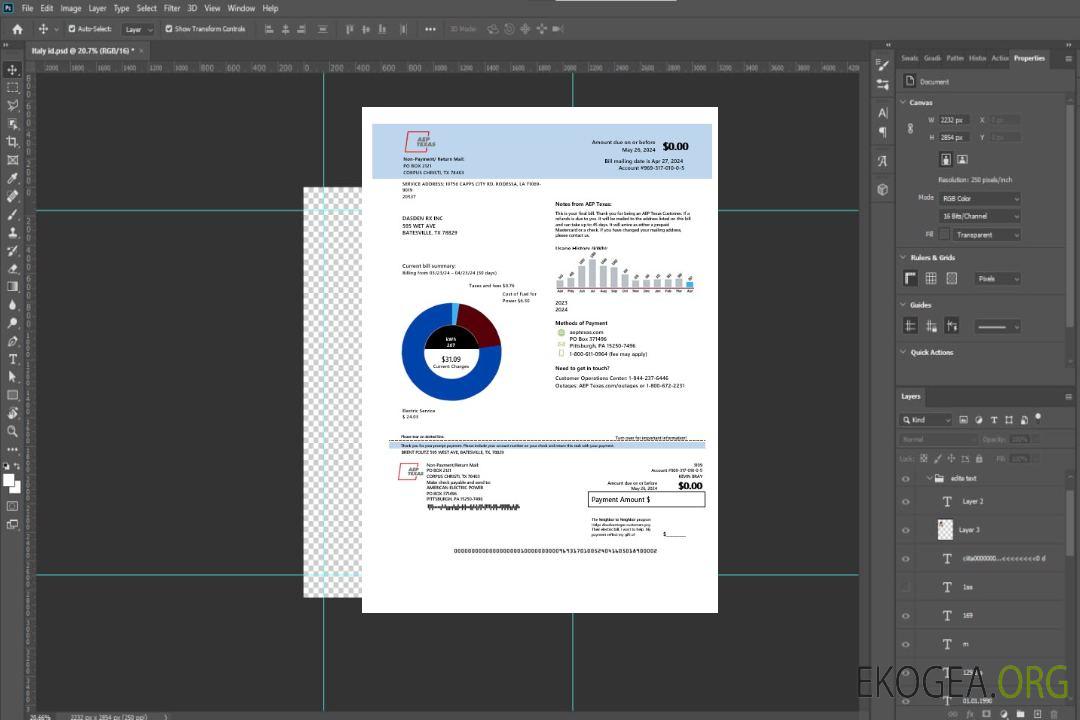The image size is (1080, 720).
Task: Collapse the edite text layer group
Action: pos(929,478)
